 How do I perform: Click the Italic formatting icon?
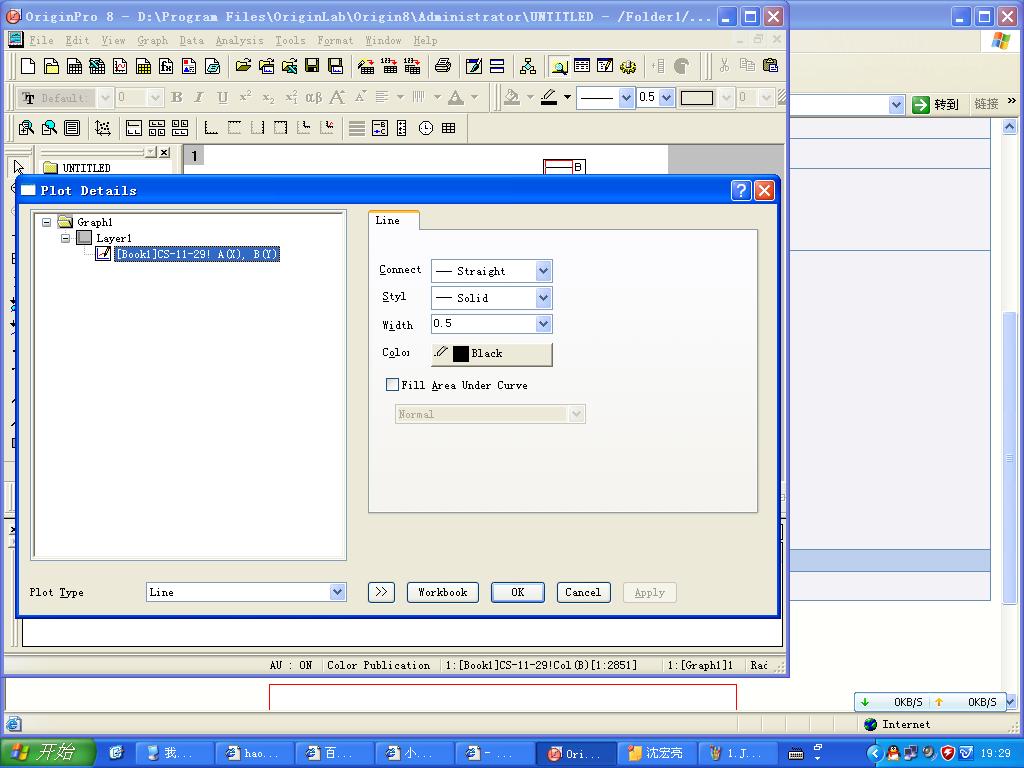coord(199,98)
